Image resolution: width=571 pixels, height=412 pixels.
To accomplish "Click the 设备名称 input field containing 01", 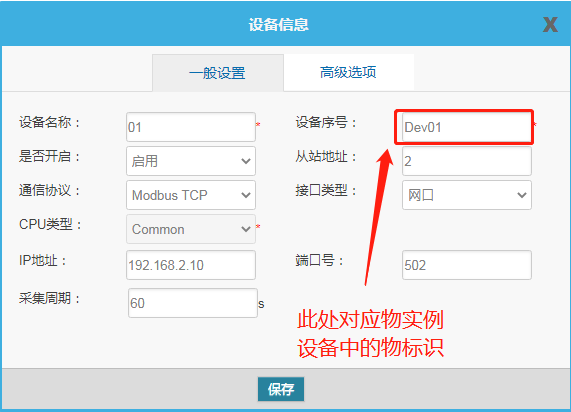I will [x=191, y=127].
